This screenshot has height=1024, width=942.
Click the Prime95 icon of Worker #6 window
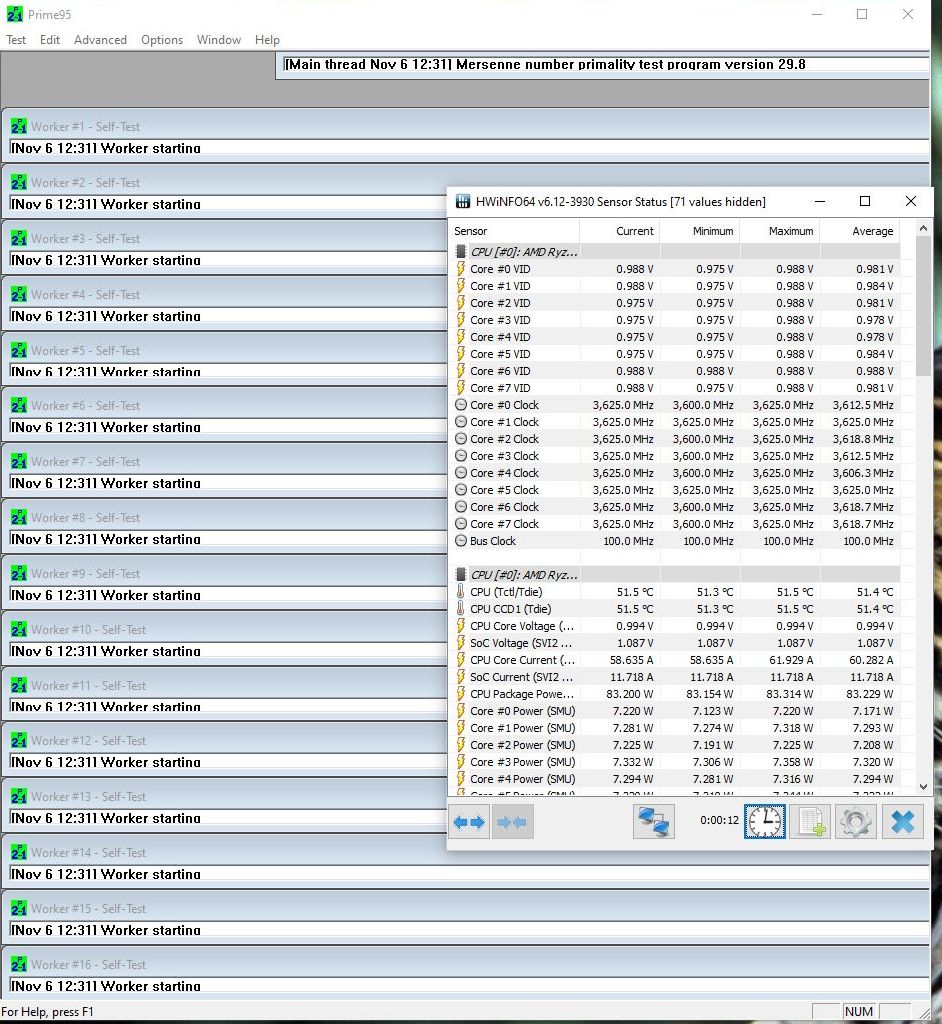pyautogui.click(x=19, y=405)
